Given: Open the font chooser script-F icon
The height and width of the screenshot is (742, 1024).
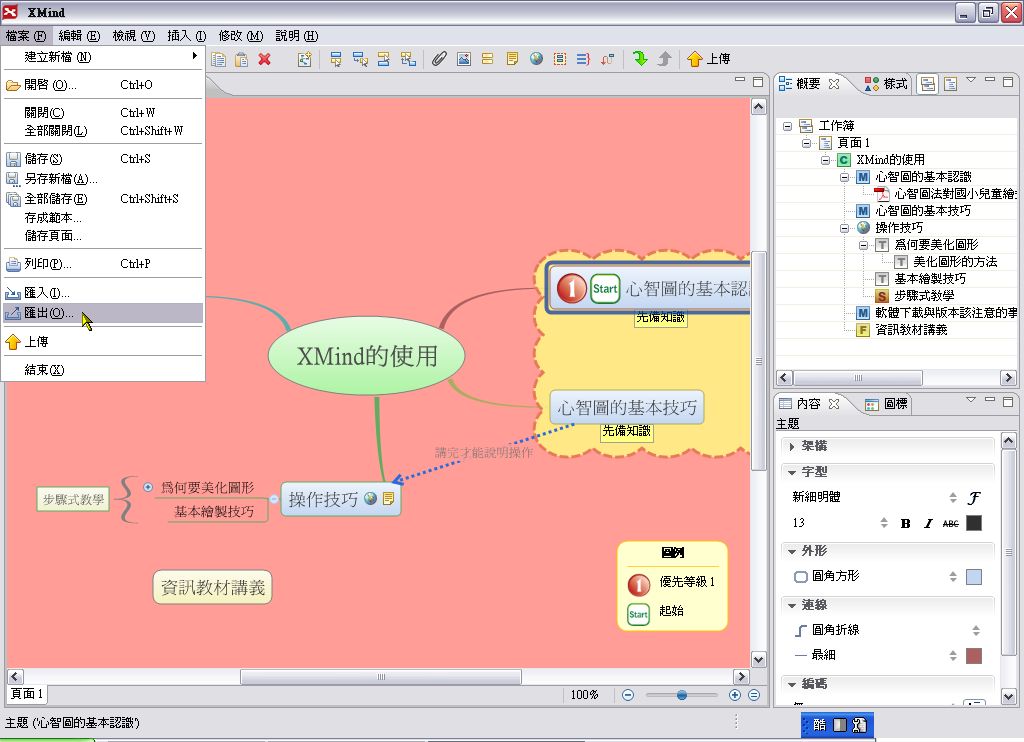Looking at the screenshot, I should pos(974,498).
